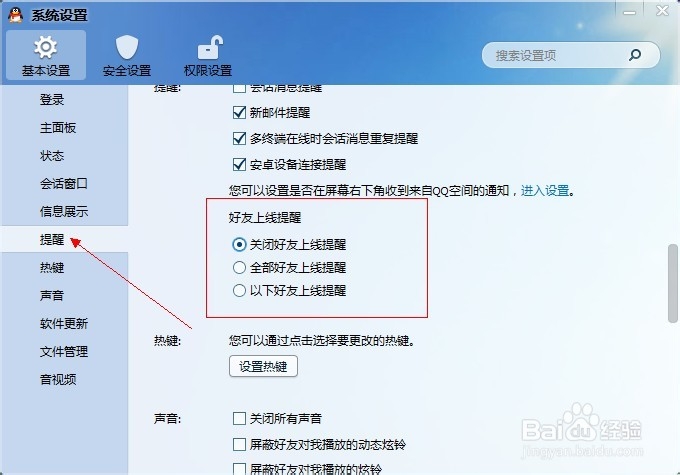Enable 关闭所有声音 checkbox
The height and width of the screenshot is (475, 680).
pos(239,418)
